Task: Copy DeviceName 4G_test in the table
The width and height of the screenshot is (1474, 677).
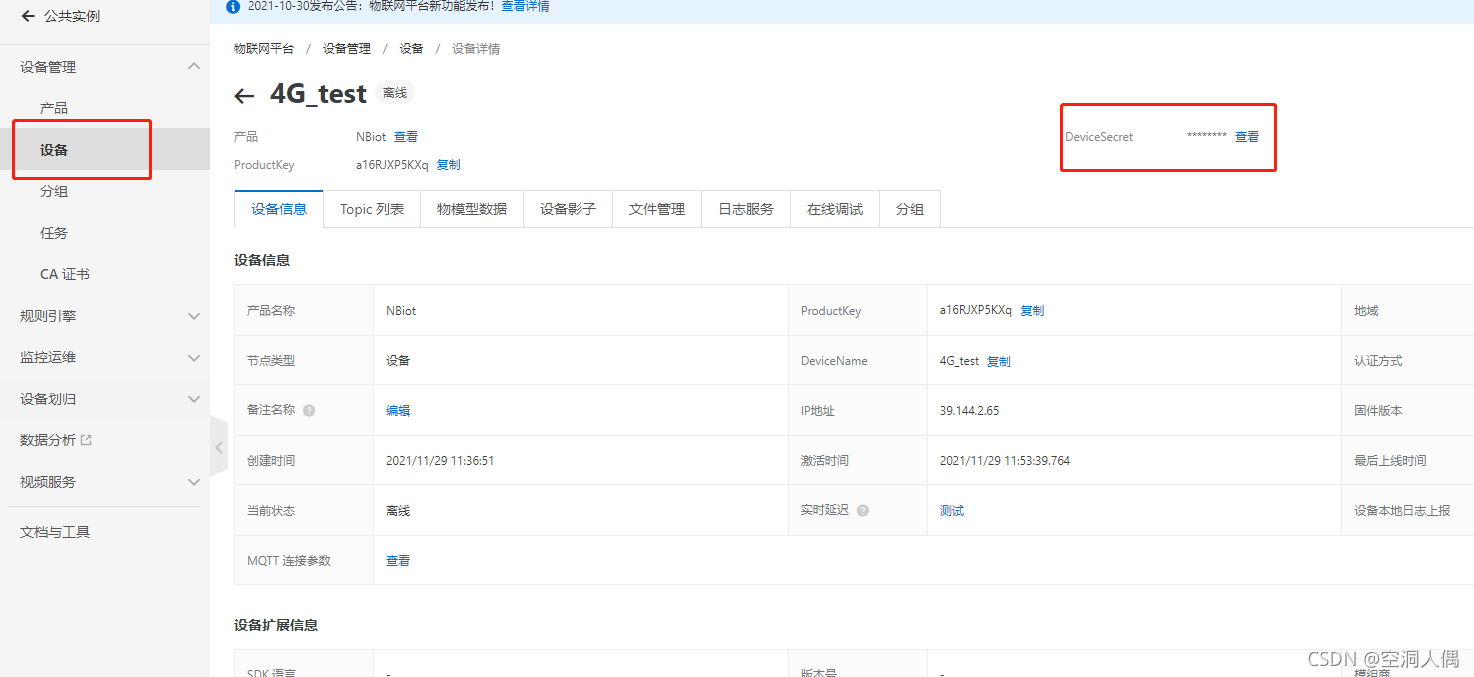Action: pos(999,361)
